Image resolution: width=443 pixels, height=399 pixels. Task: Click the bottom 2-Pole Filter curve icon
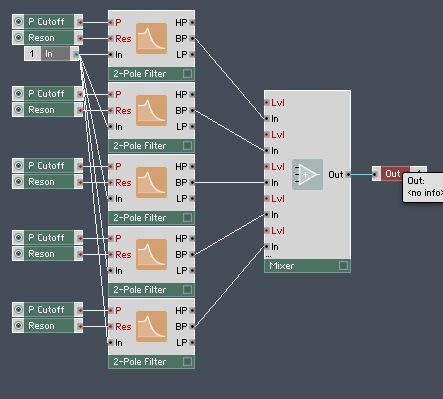151,326
